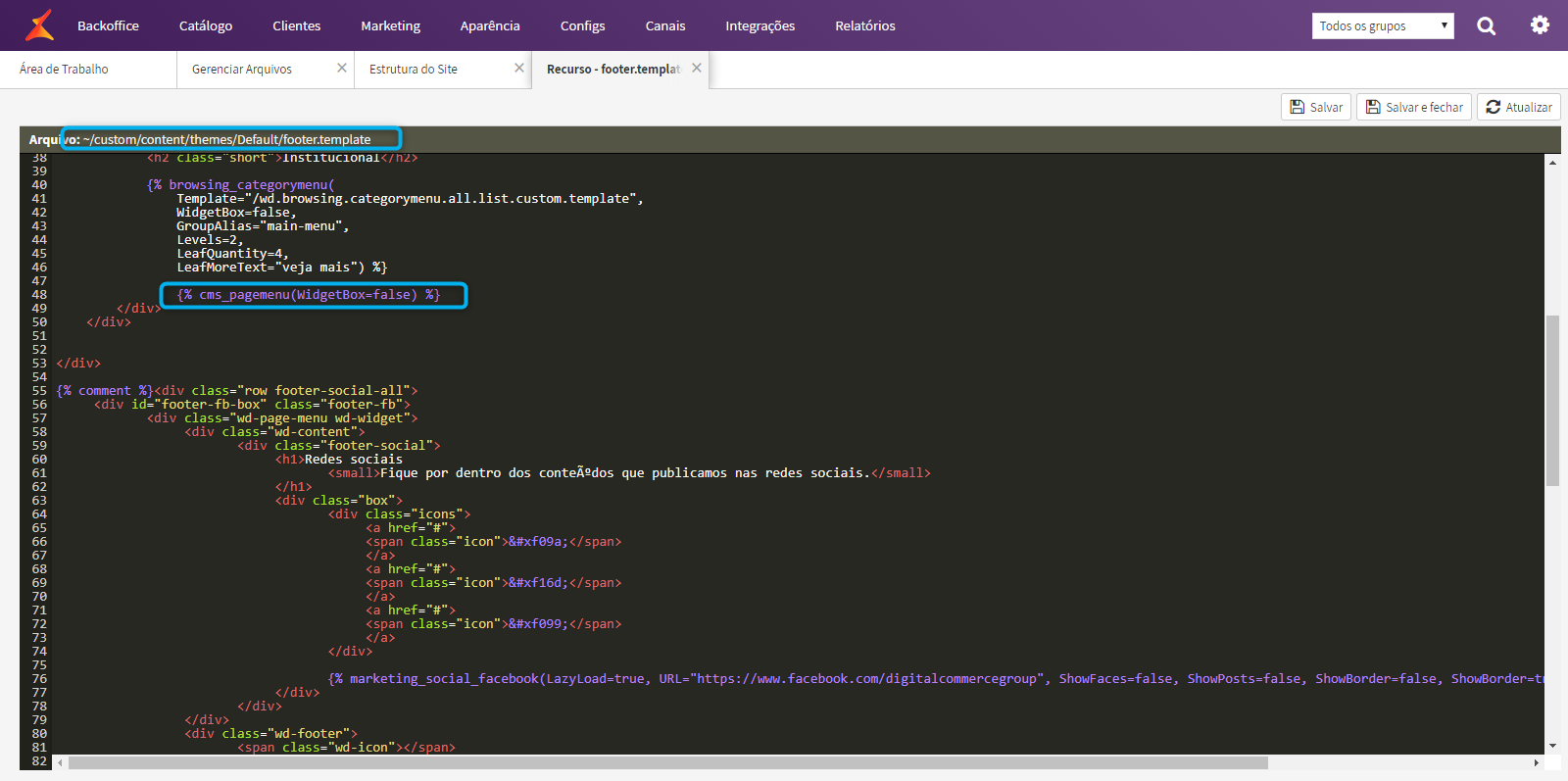Click the LeafMoreText="veja mais" line
Screen dimensions: 1568x781
(x=282, y=267)
